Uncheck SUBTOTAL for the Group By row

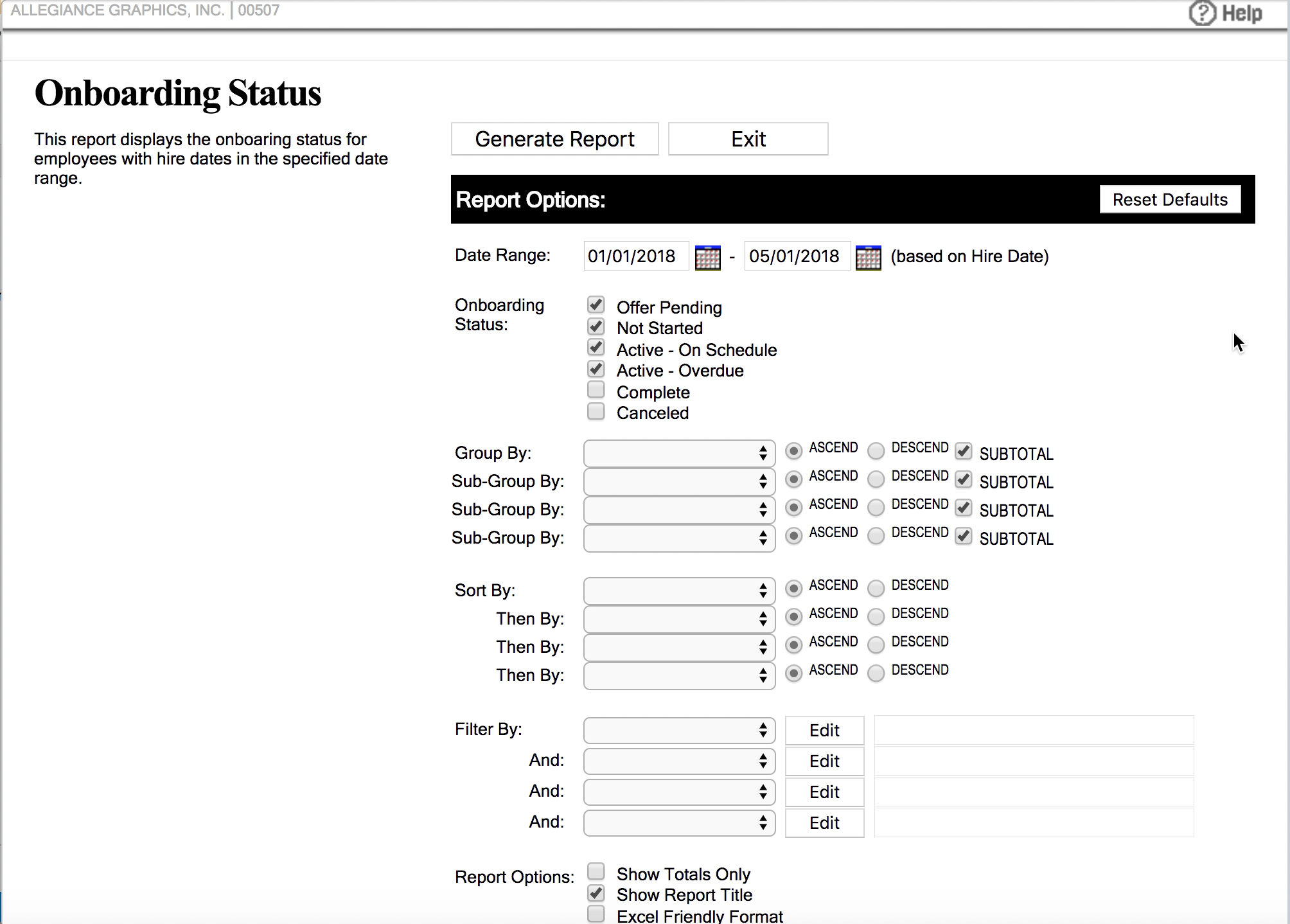[x=963, y=451]
